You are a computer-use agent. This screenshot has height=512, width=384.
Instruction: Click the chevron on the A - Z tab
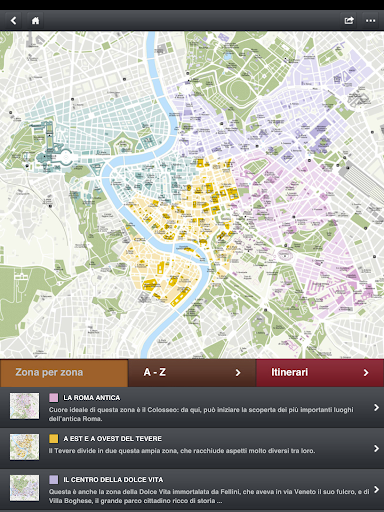coord(238,373)
